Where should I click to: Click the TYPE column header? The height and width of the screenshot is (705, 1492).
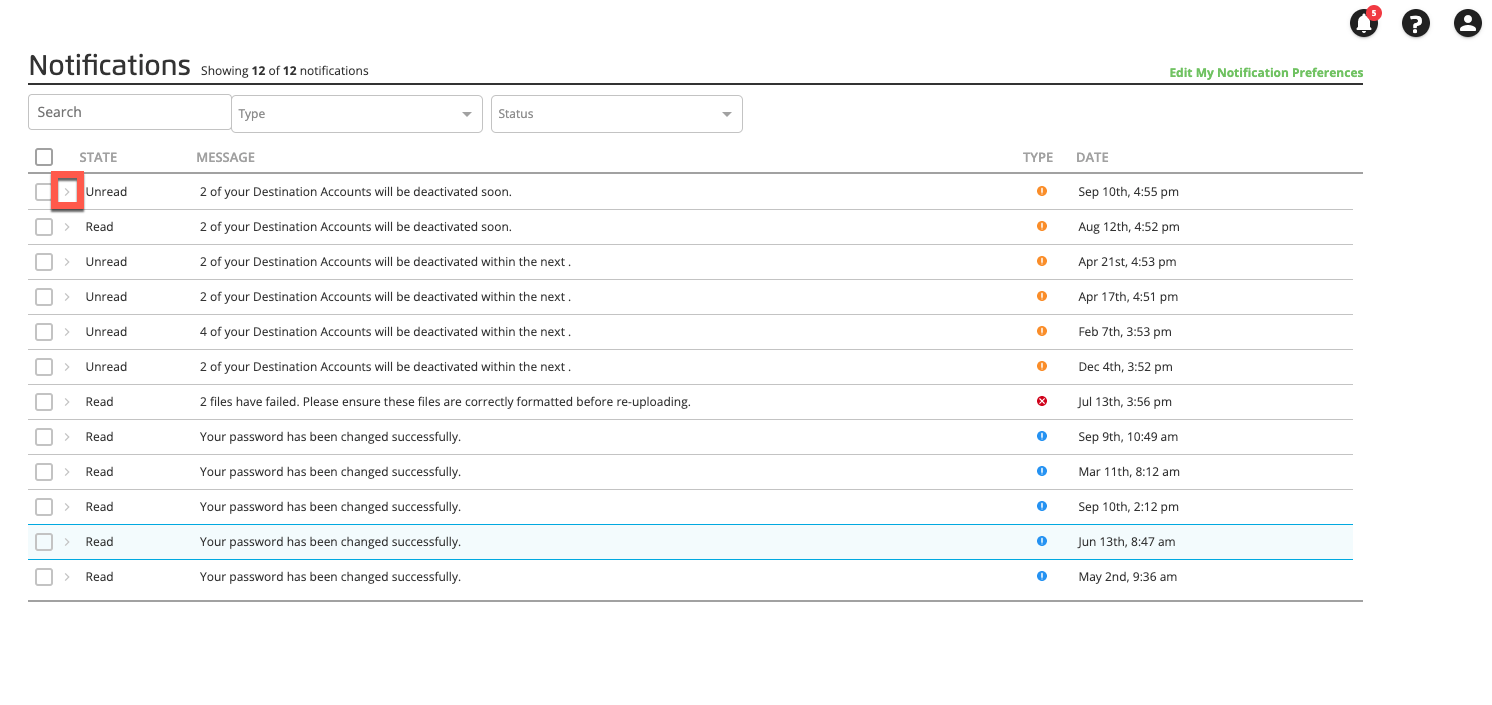(1038, 157)
